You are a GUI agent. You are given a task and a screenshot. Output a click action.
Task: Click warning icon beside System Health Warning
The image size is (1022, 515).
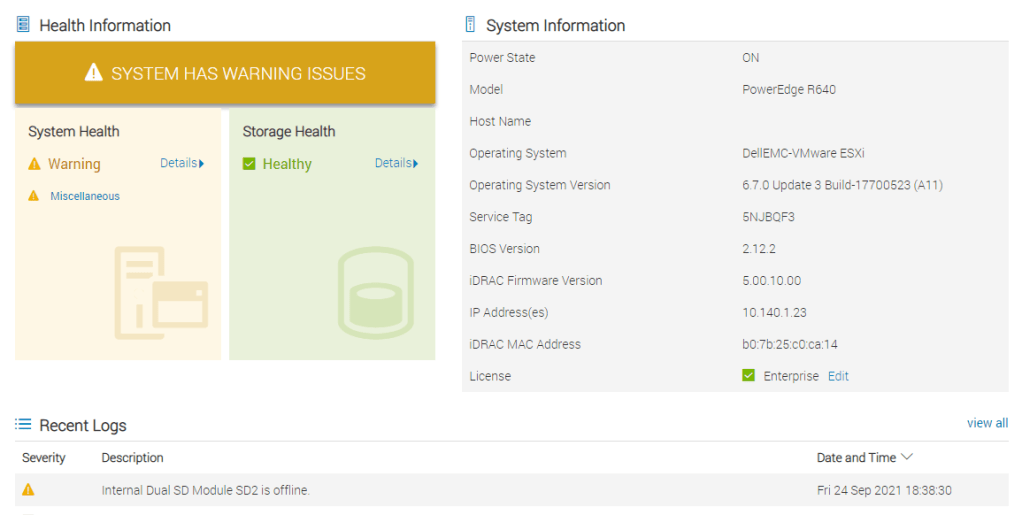click(35, 164)
